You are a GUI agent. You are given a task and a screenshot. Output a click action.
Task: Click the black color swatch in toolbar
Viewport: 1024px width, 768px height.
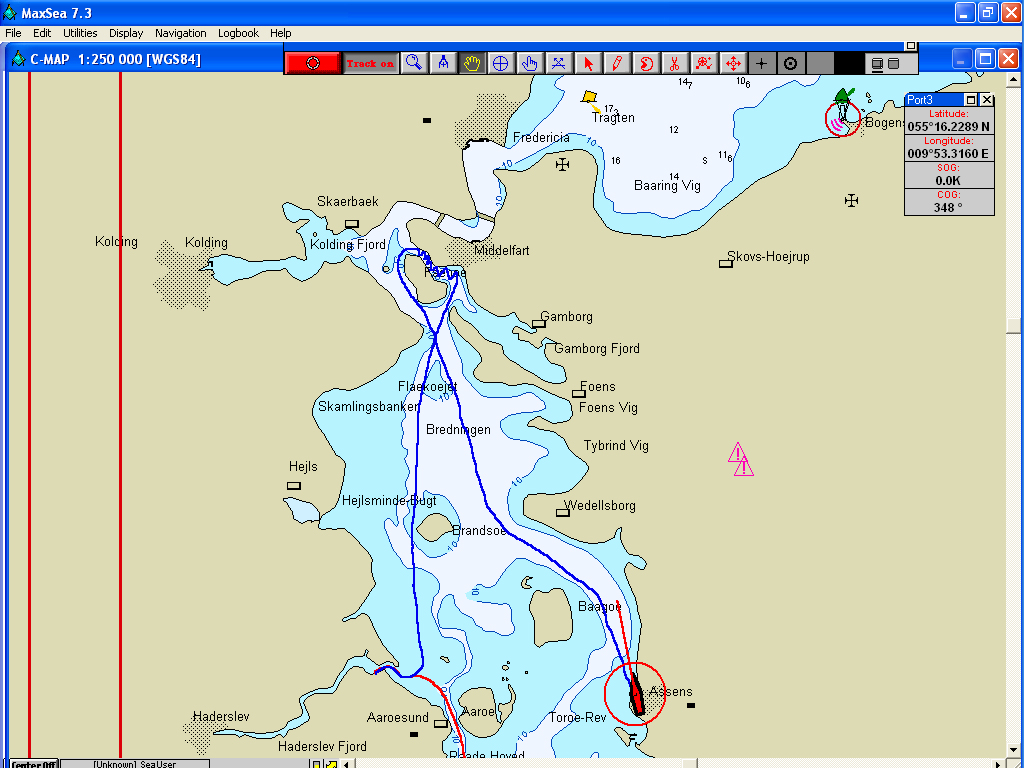848,63
